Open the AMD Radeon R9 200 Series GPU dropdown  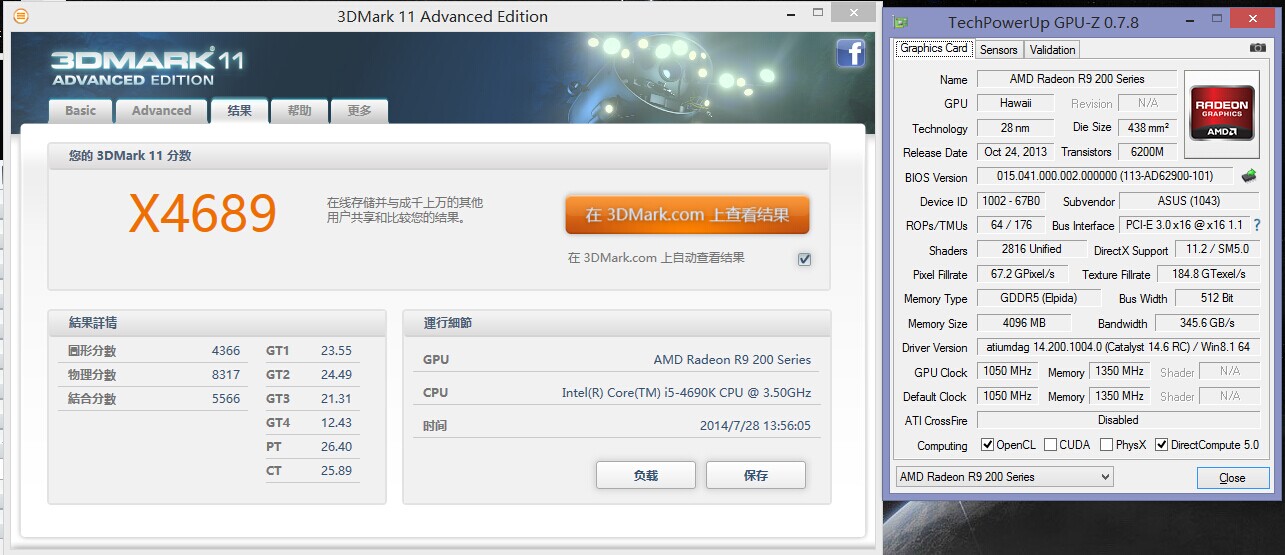point(1004,477)
